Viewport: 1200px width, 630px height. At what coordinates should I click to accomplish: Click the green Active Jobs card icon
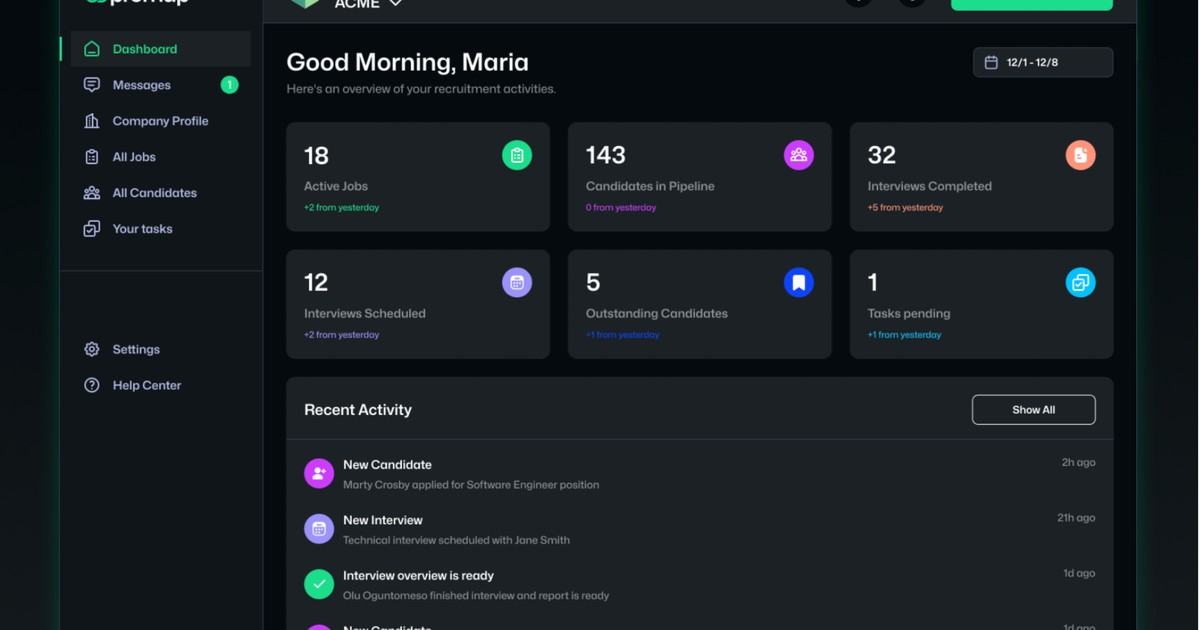pyautogui.click(x=517, y=155)
